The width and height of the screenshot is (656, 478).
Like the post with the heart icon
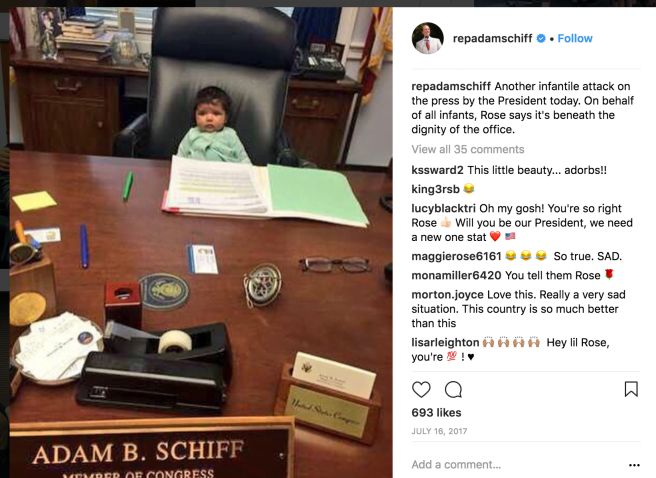point(421,389)
